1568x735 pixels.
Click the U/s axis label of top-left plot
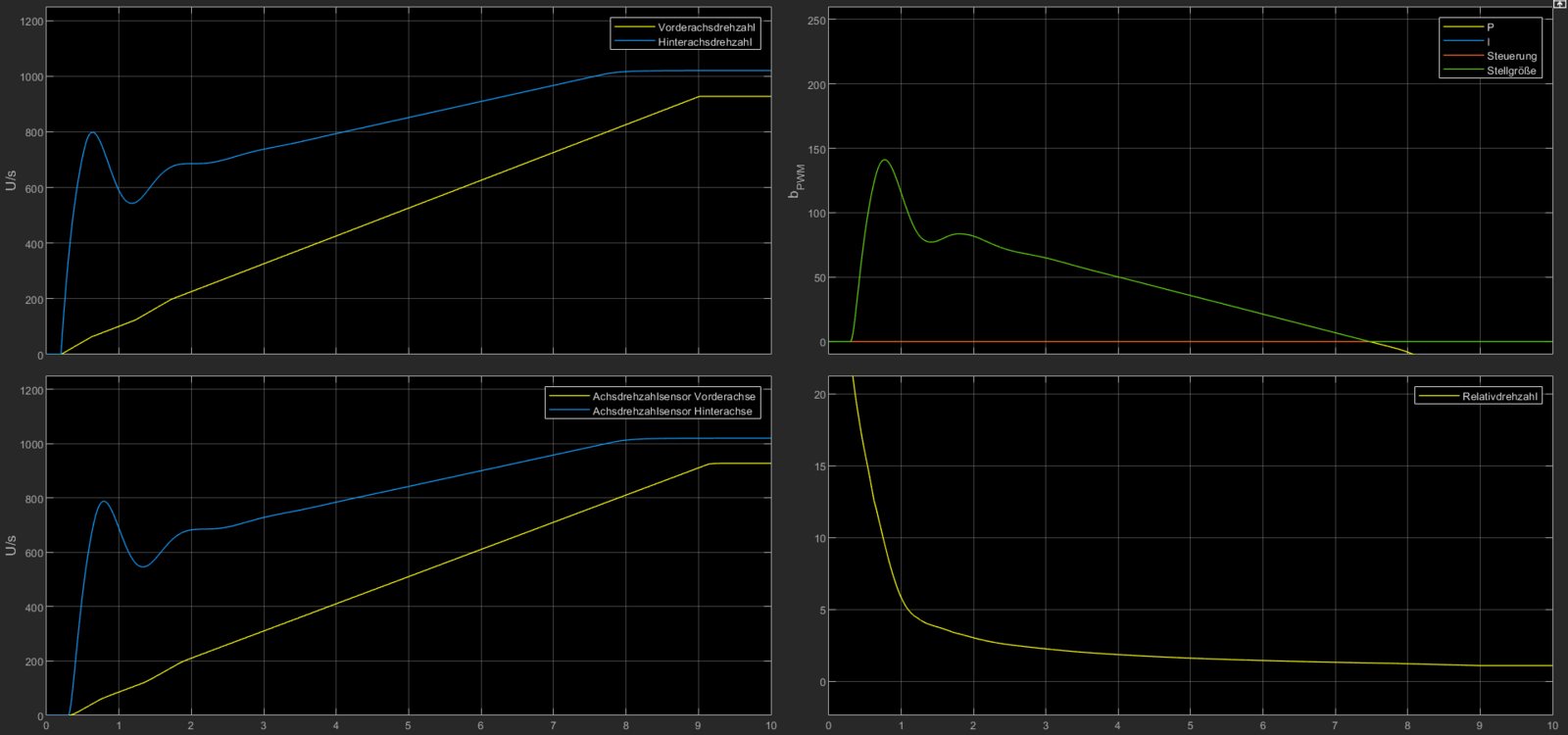(x=11, y=180)
